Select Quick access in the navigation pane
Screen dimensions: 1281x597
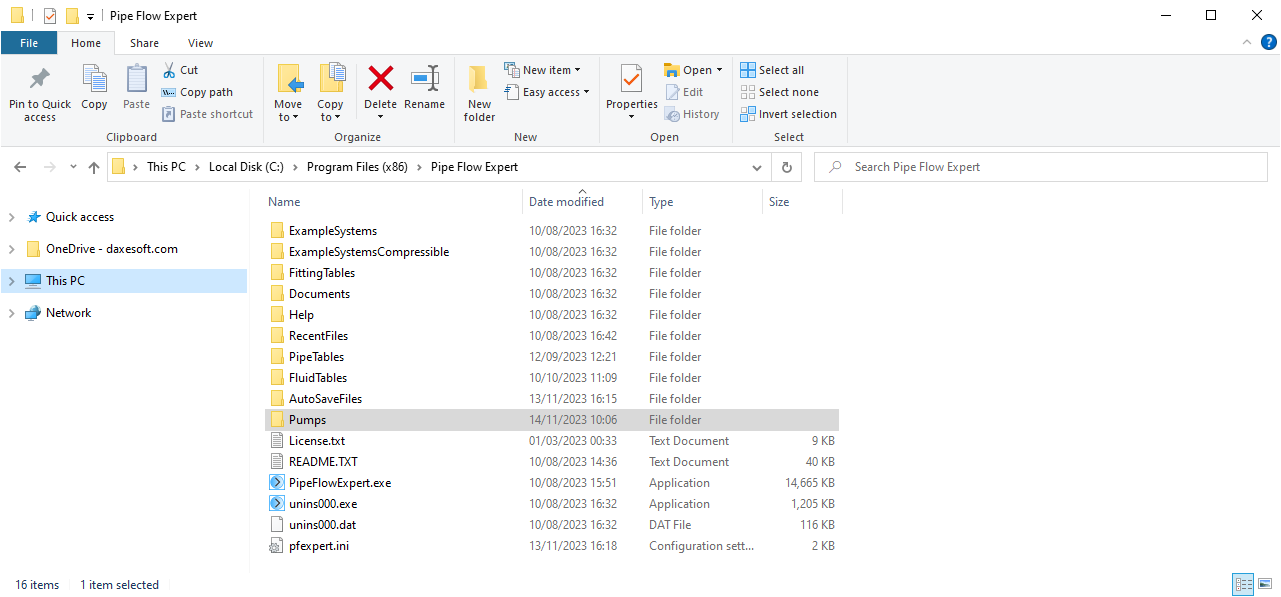tap(80, 217)
